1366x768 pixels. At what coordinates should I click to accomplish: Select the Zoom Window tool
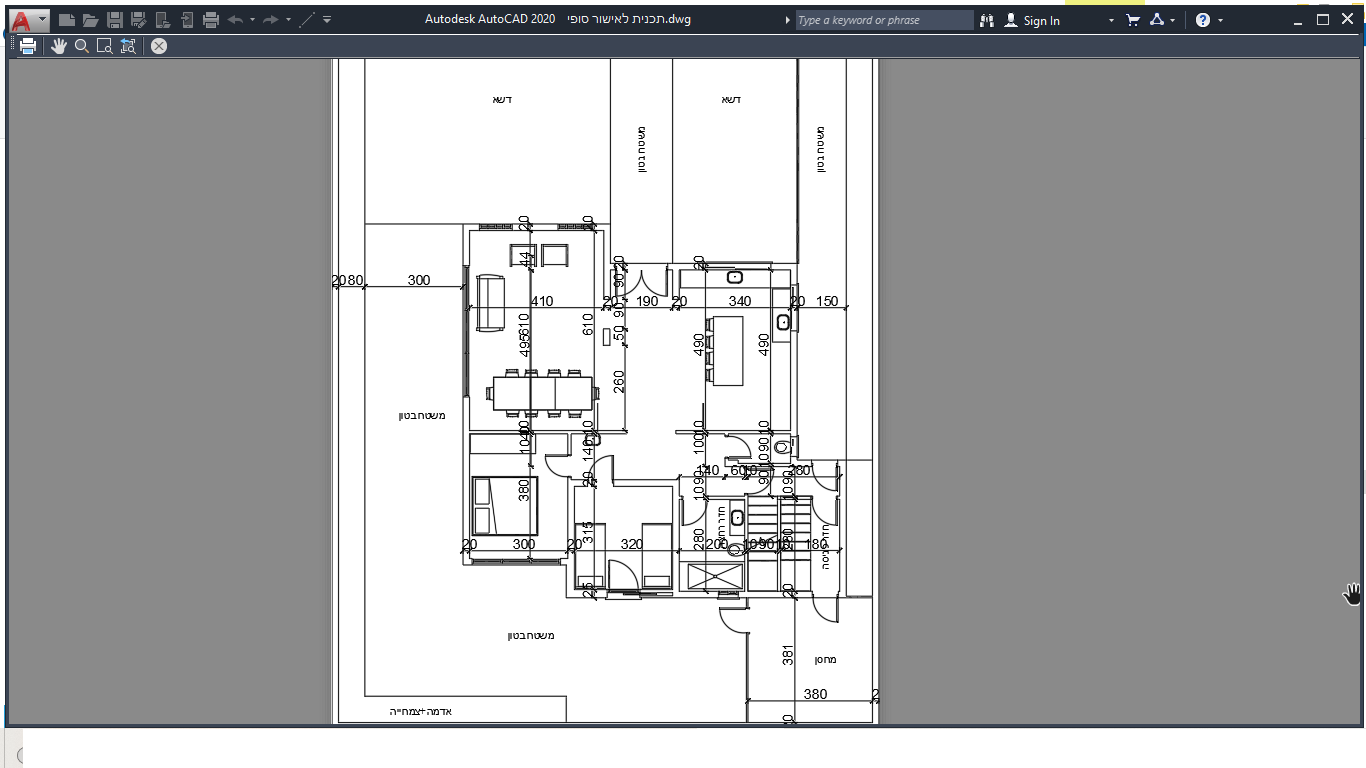tap(105, 46)
